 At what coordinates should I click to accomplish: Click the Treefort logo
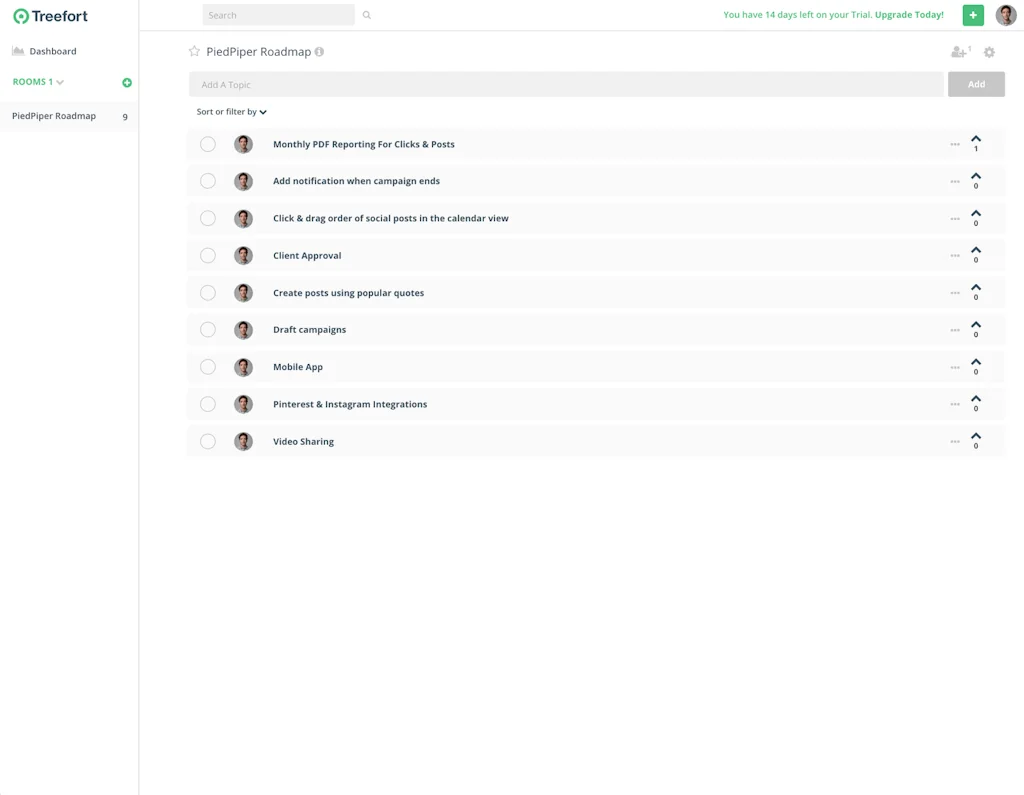(50, 16)
